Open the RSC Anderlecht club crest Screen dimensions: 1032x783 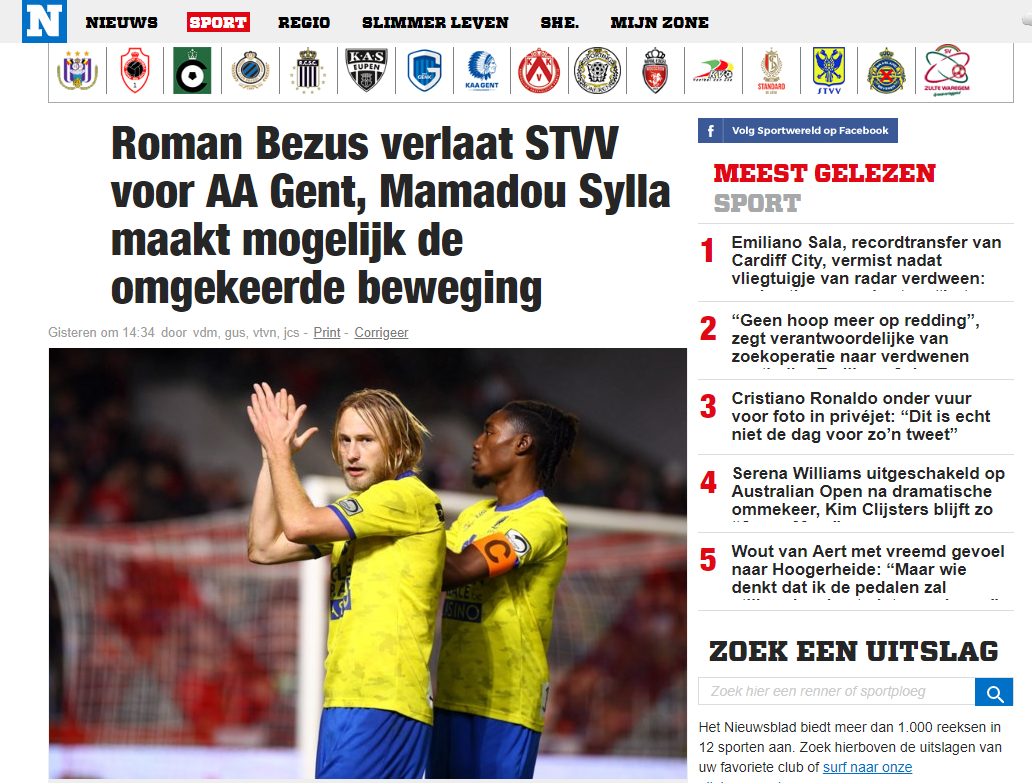click(78, 70)
